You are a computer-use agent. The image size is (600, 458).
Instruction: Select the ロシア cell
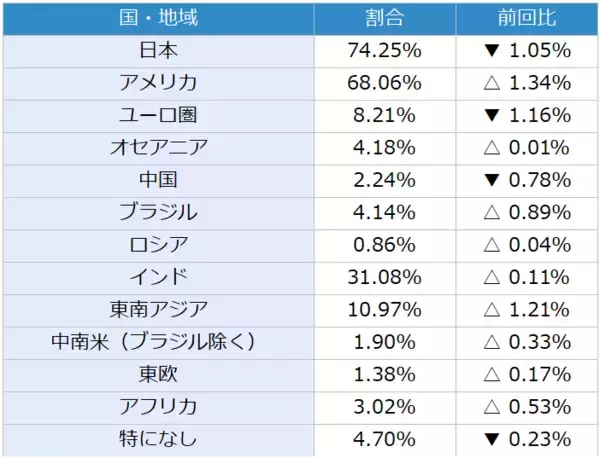pyautogui.click(x=159, y=244)
